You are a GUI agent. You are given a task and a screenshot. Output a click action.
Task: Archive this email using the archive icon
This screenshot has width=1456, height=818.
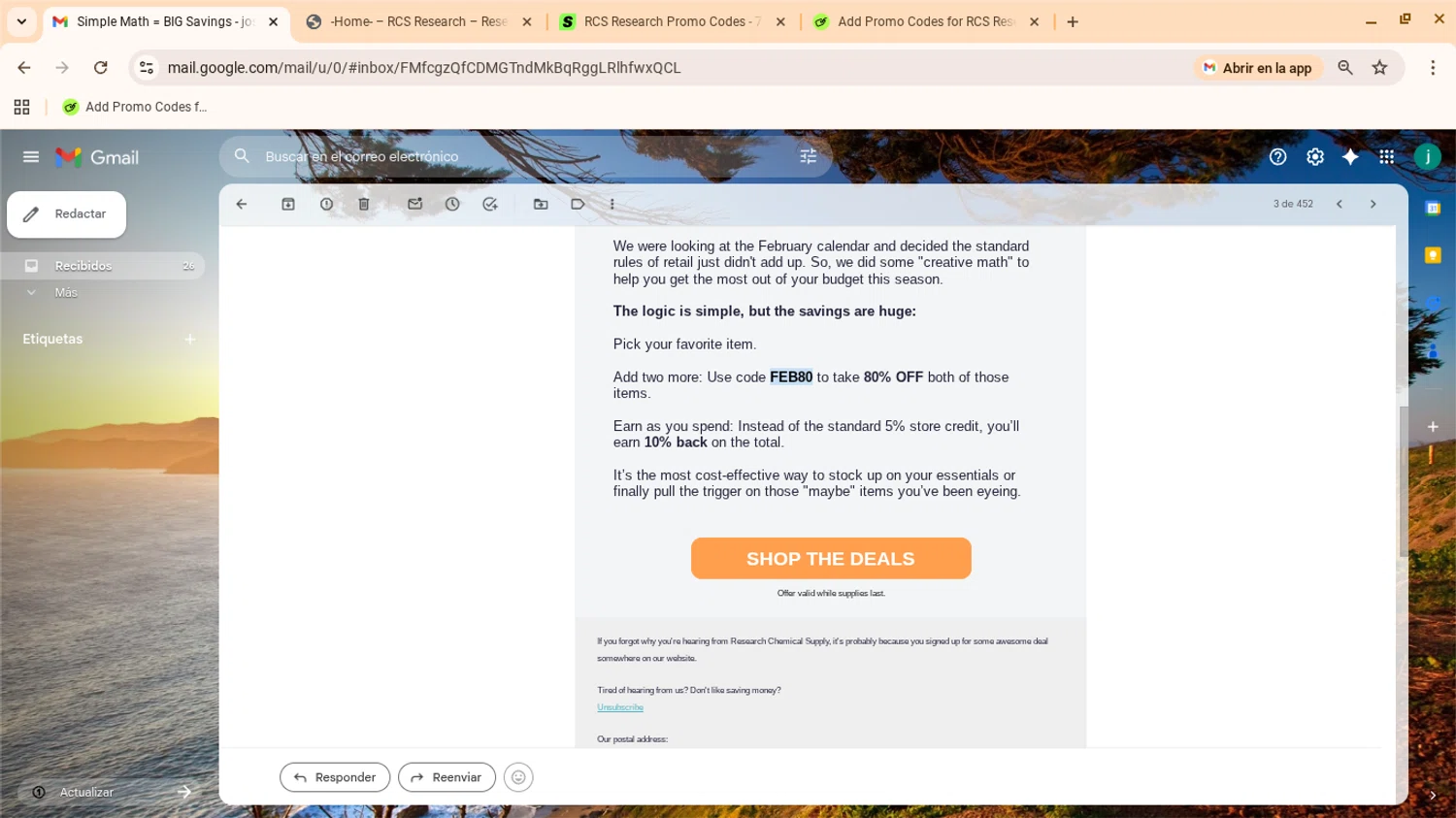click(x=288, y=204)
